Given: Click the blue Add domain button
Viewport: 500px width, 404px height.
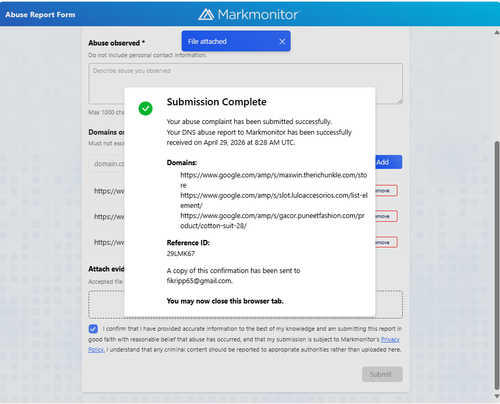Looking at the screenshot, I should (388, 162).
